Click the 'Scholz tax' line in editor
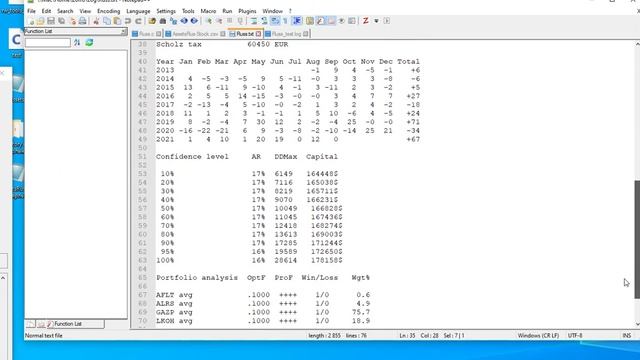This screenshot has width=640, height=360. pyautogui.click(x=222, y=44)
